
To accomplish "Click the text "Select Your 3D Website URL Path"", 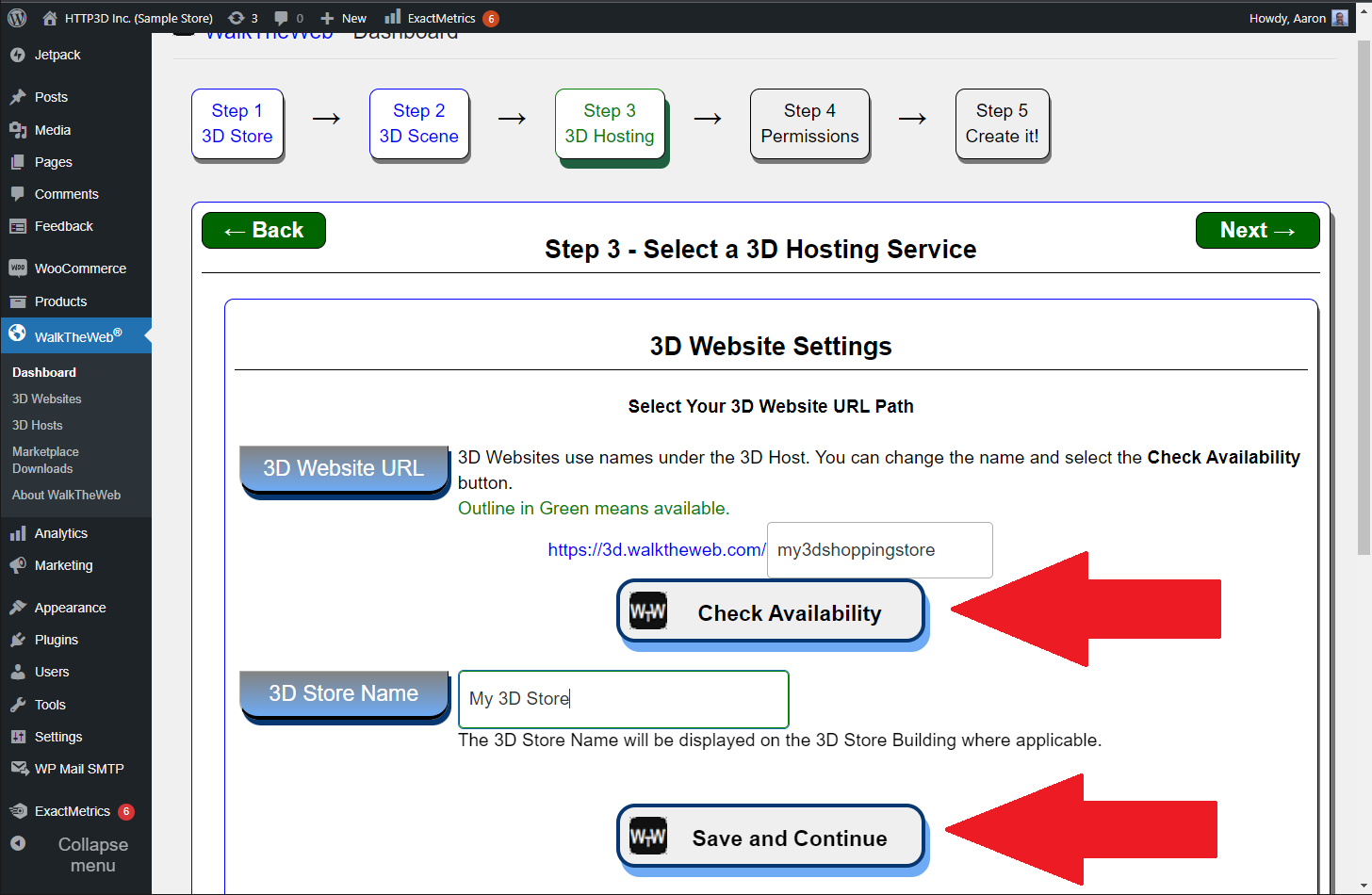I will coord(771,406).
